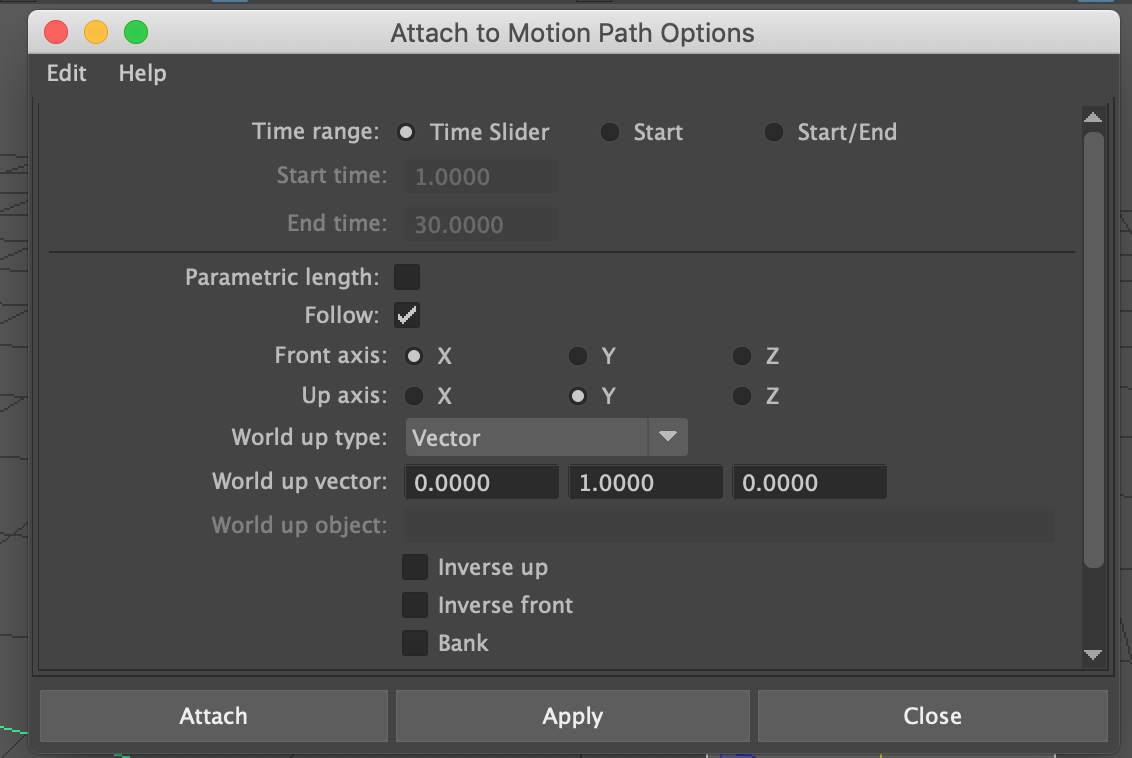Apply the motion path settings

click(x=572, y=715)
